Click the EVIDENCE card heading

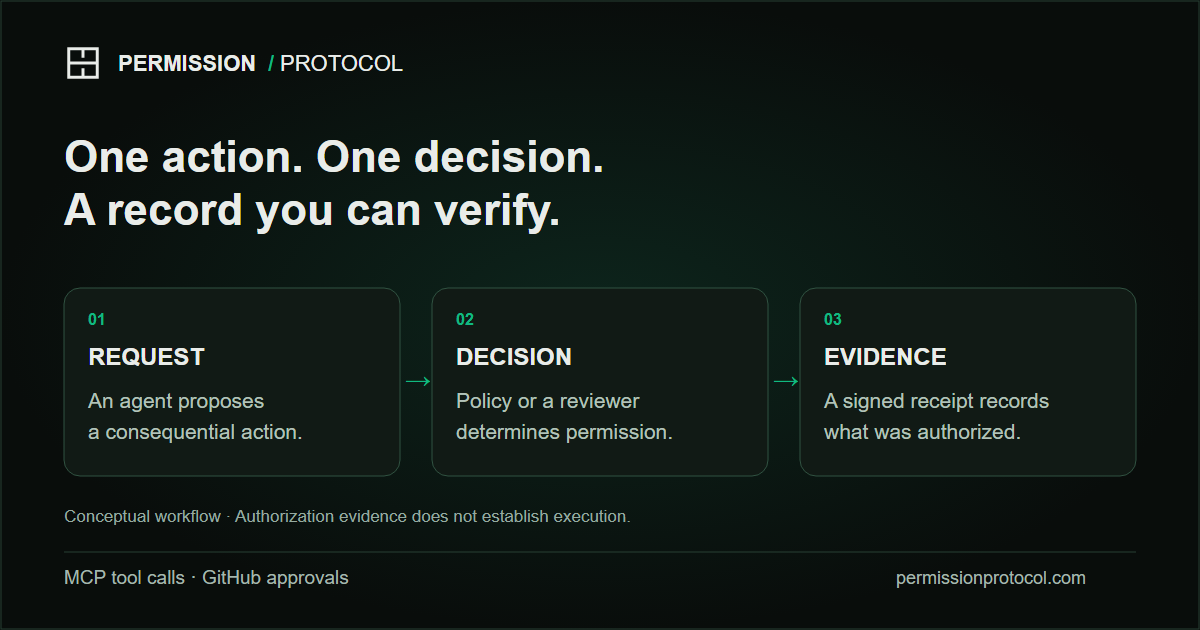tap(885, 357)
